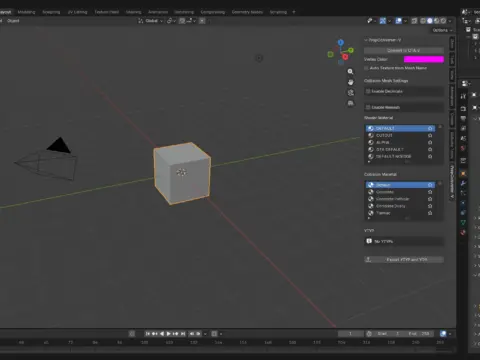Switch to the Animation workspace tab
This screenshot has width=480, height=360.
coord(158,12)
